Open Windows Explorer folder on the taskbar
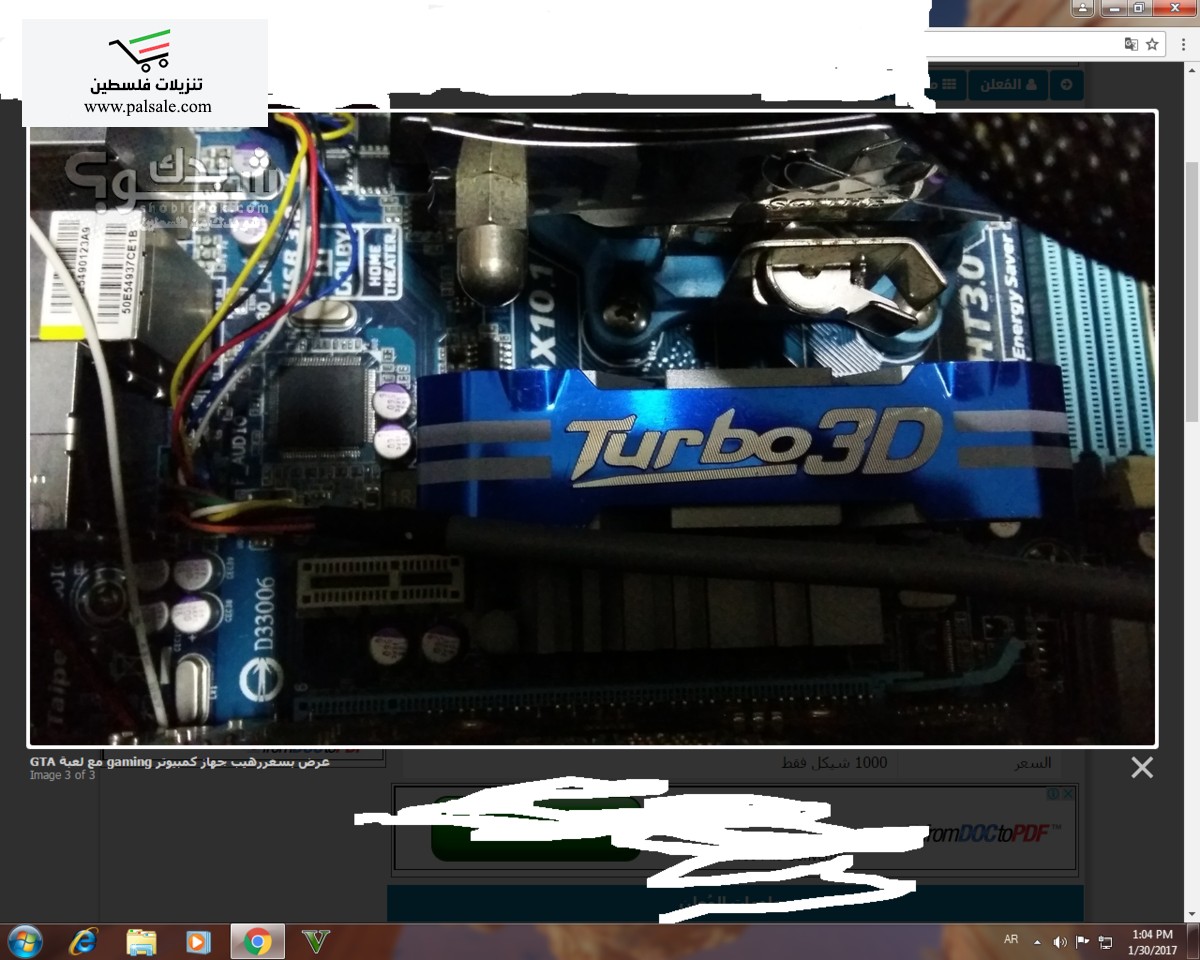Image resolution: width=1200 pixels, height=960 pixels. pyautogui.click(x=142, y=941)
